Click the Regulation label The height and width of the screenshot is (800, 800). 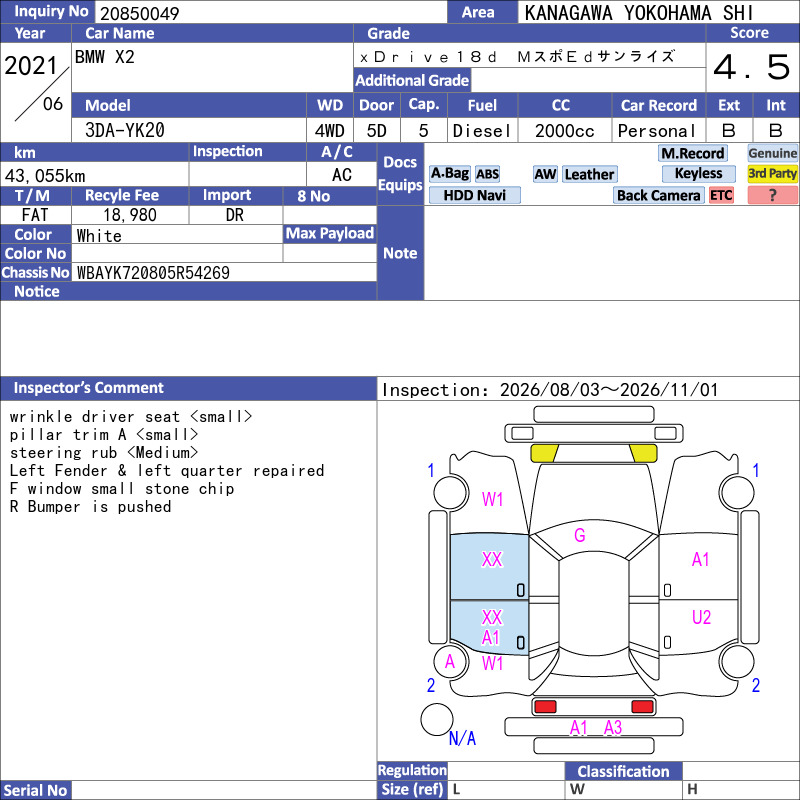(412, 770)
